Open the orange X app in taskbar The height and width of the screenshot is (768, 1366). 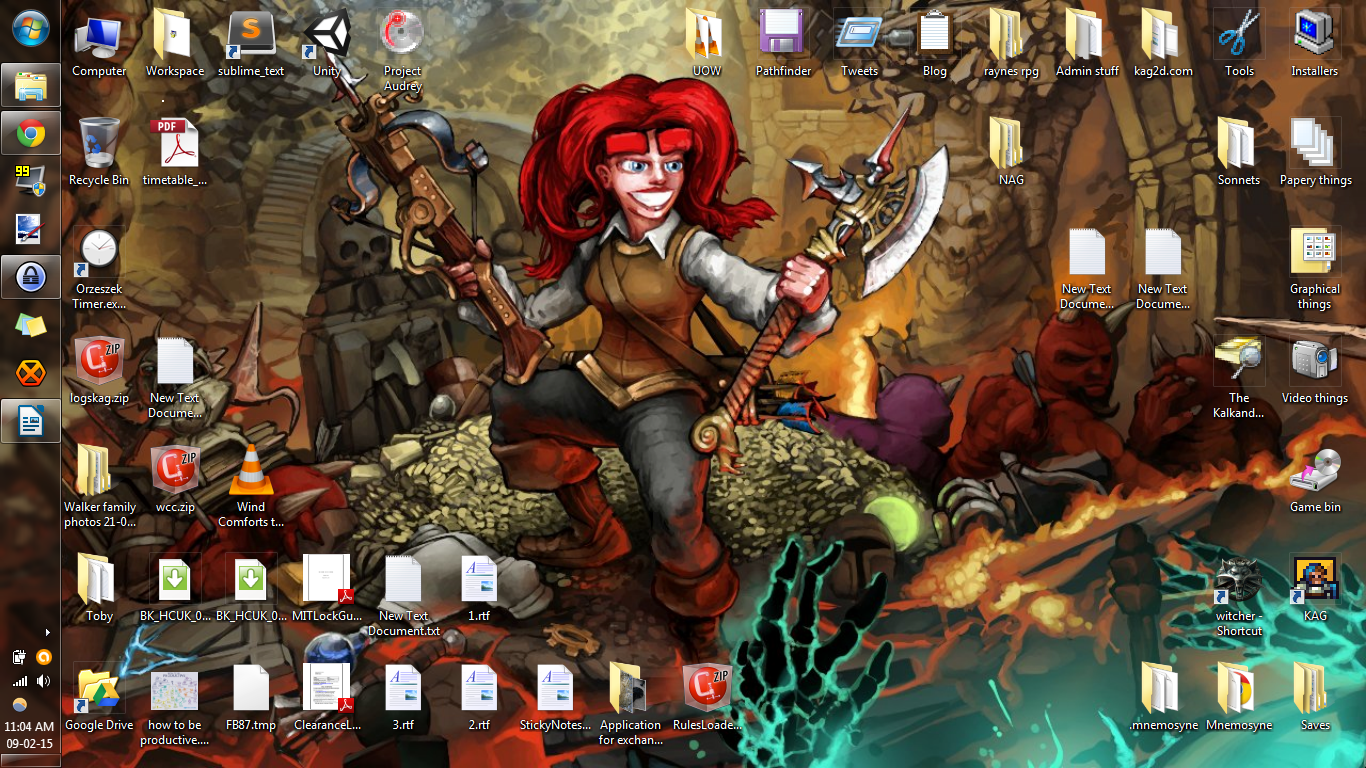tap(30, 373)
